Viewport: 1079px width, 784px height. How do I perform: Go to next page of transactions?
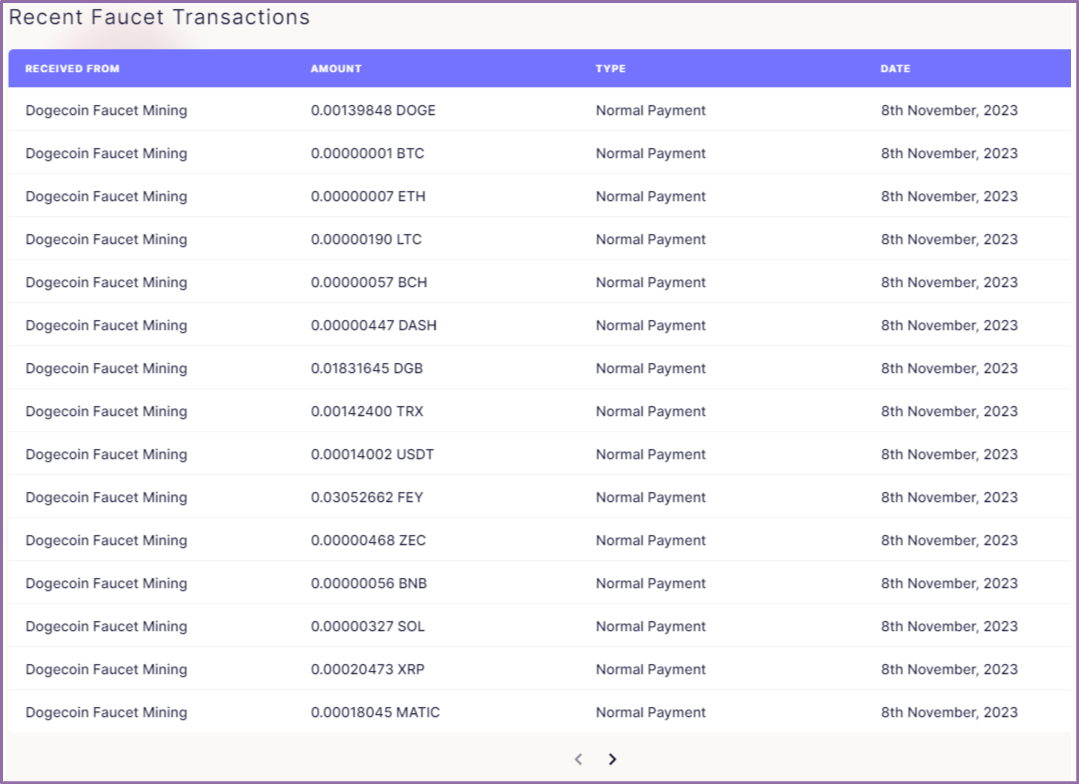click(x=612, y=759)
